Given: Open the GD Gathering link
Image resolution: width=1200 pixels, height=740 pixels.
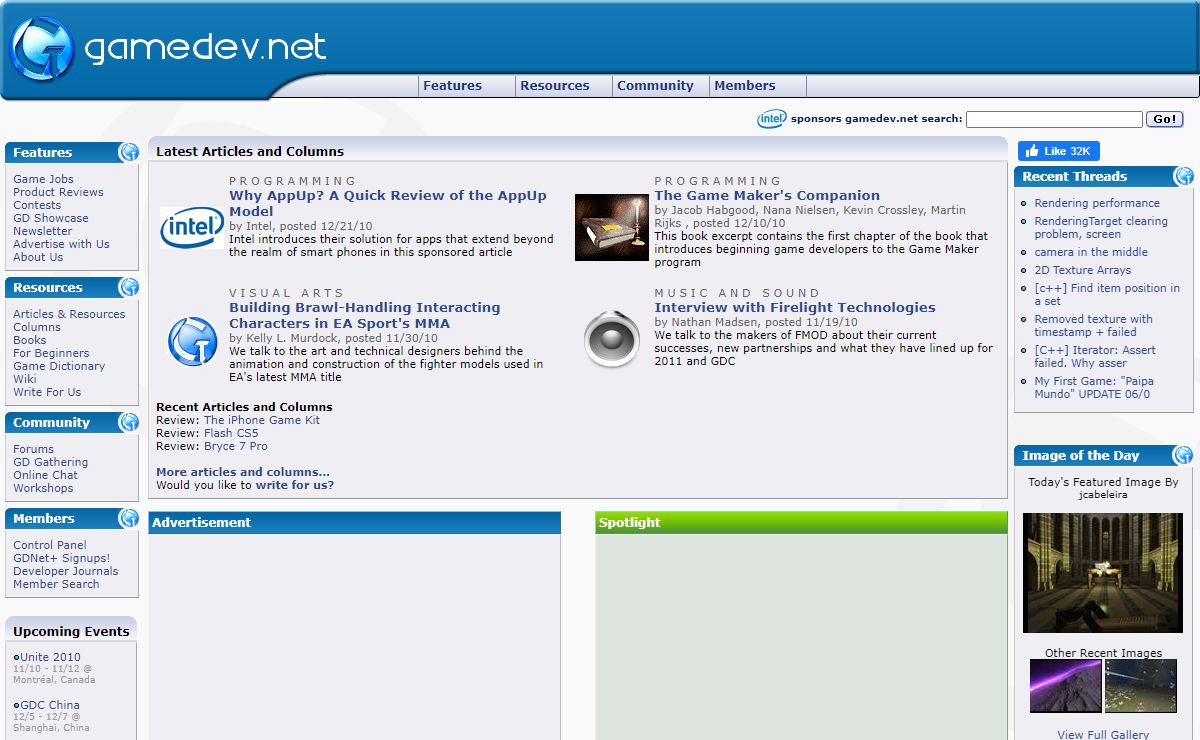Looking at the screenshot, I should click(50, 462).
